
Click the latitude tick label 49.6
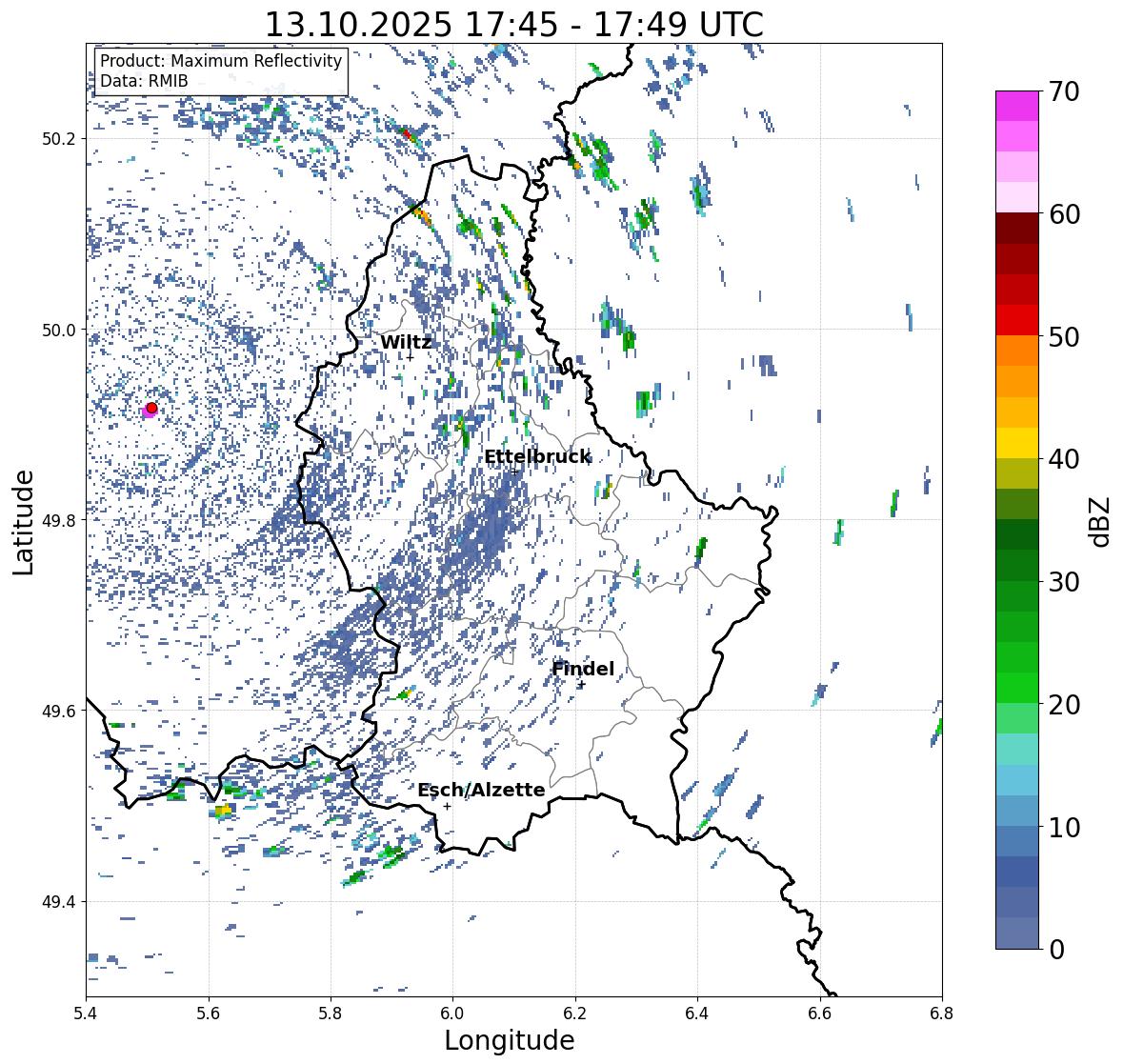coord(59,711)
